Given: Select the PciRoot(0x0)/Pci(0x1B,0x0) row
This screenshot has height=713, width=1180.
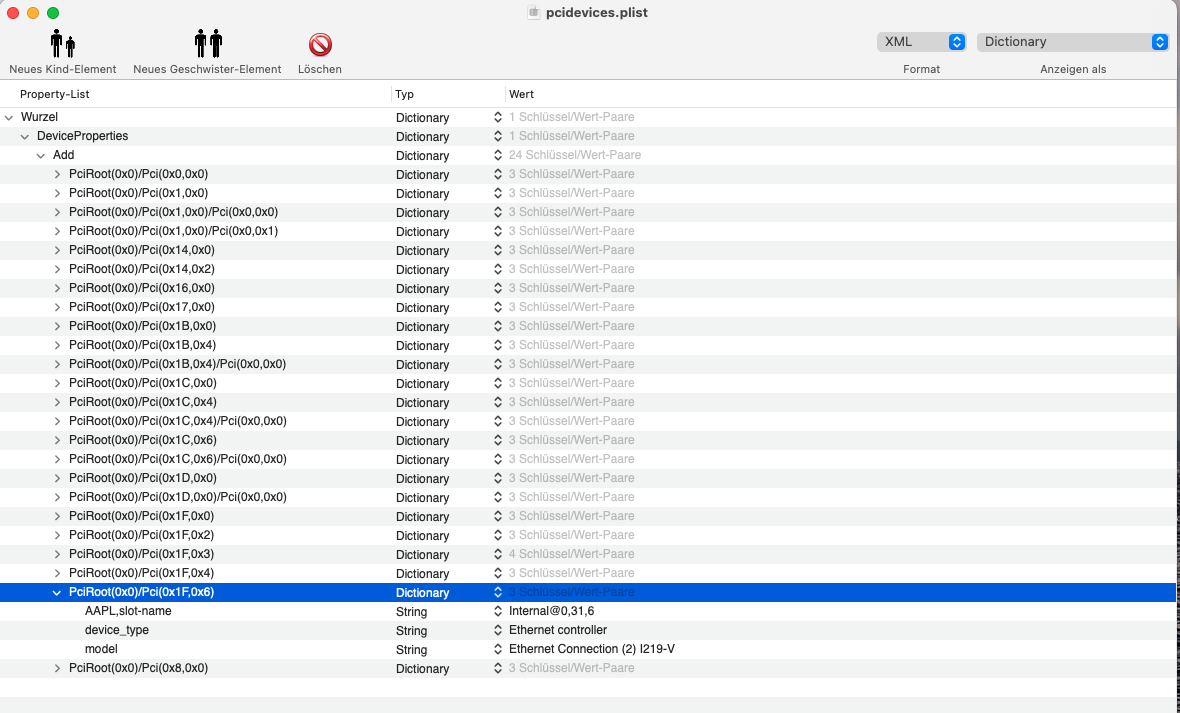Looking at the screenshot, I should click(x=588, y=326).
